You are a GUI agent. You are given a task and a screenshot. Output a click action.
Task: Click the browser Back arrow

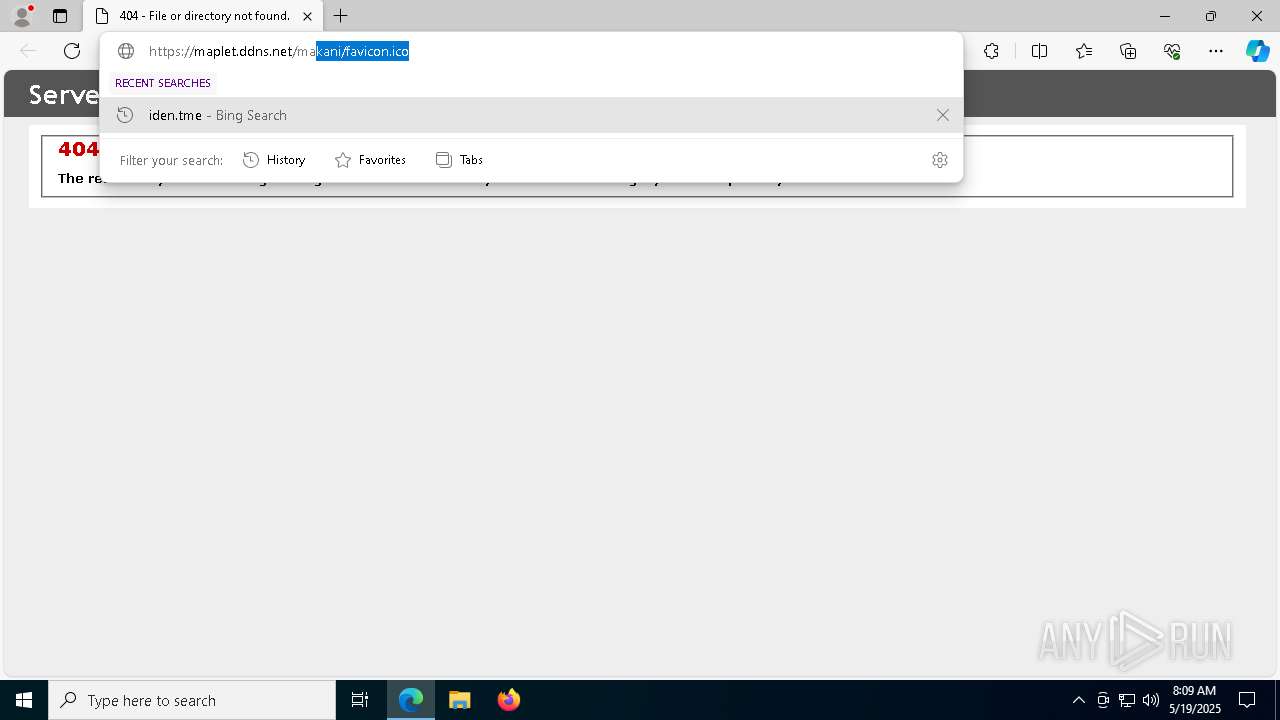click(x=28, y=51)
